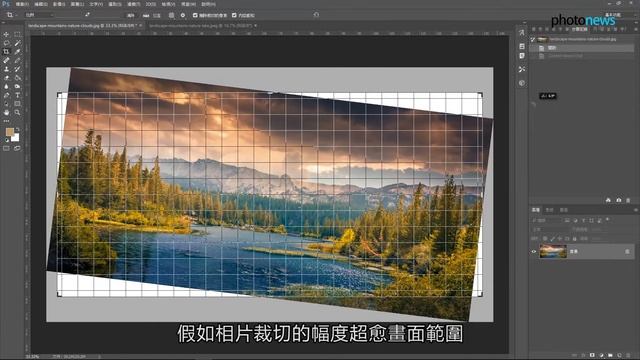Select the Dodge tool
This screenshot has width=640, height=360.
[17, 86]
